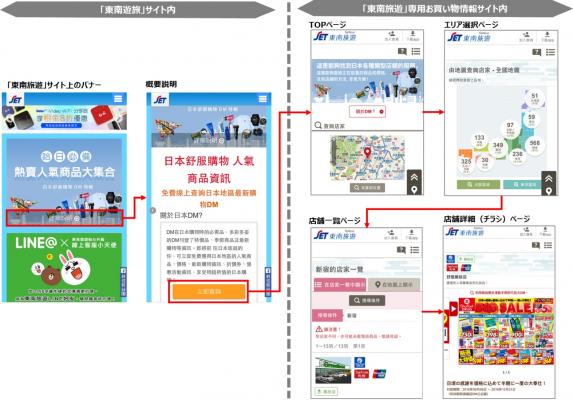Open list menu icon on 店舗一覧ページ

(414, 250)
